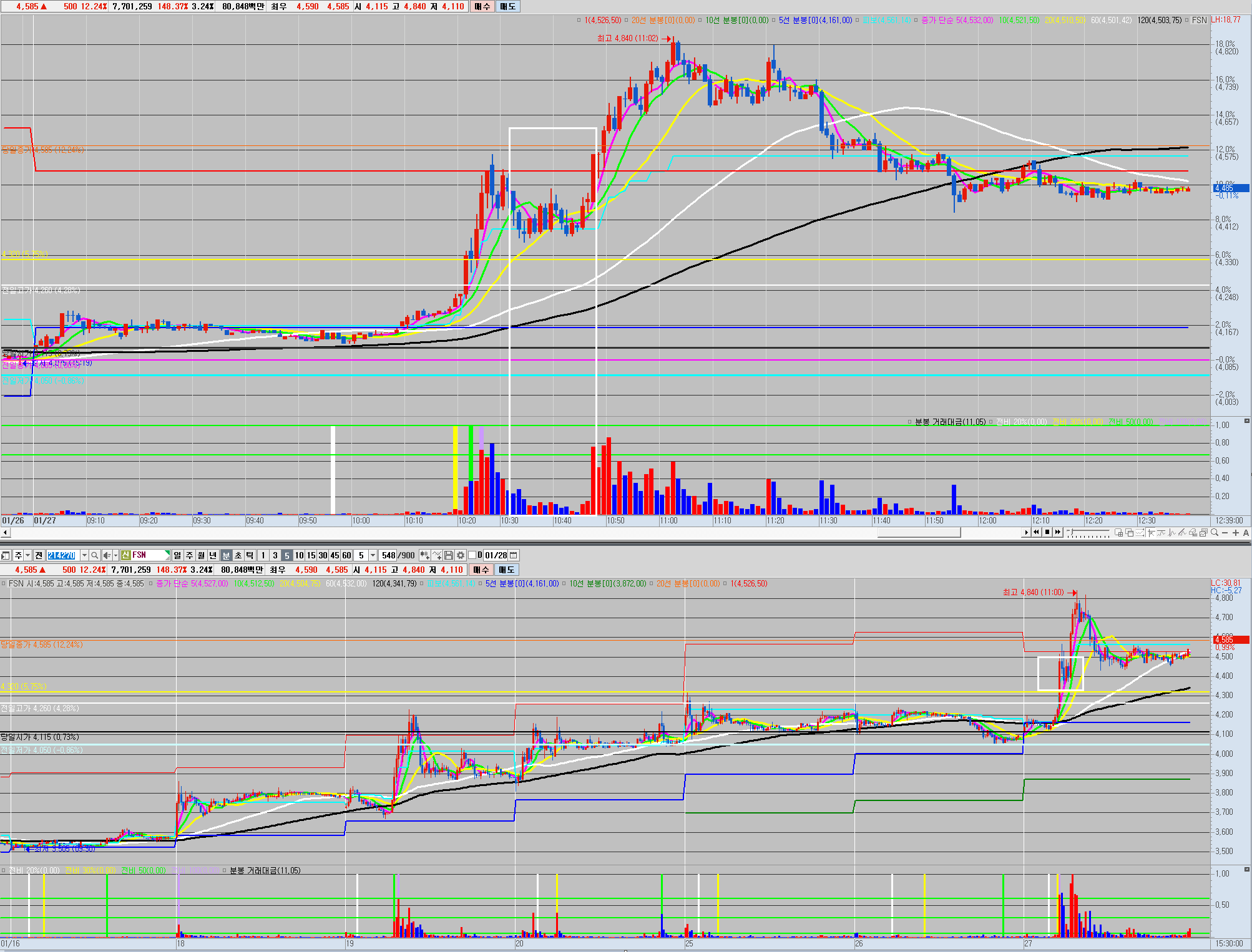Toggle the D checkbox next to the date
Viewport: 1252px width, 952px height.
(472, 555)
